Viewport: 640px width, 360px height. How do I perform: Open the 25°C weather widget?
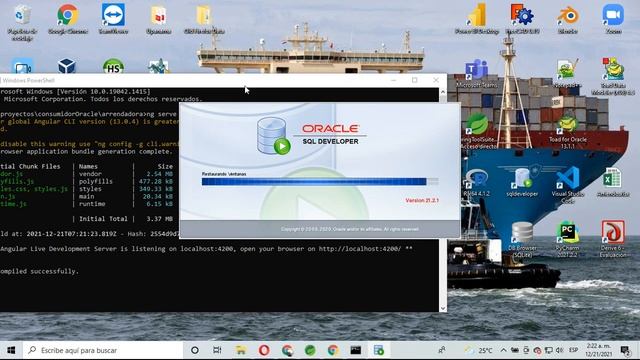click(x=479, y=350)
